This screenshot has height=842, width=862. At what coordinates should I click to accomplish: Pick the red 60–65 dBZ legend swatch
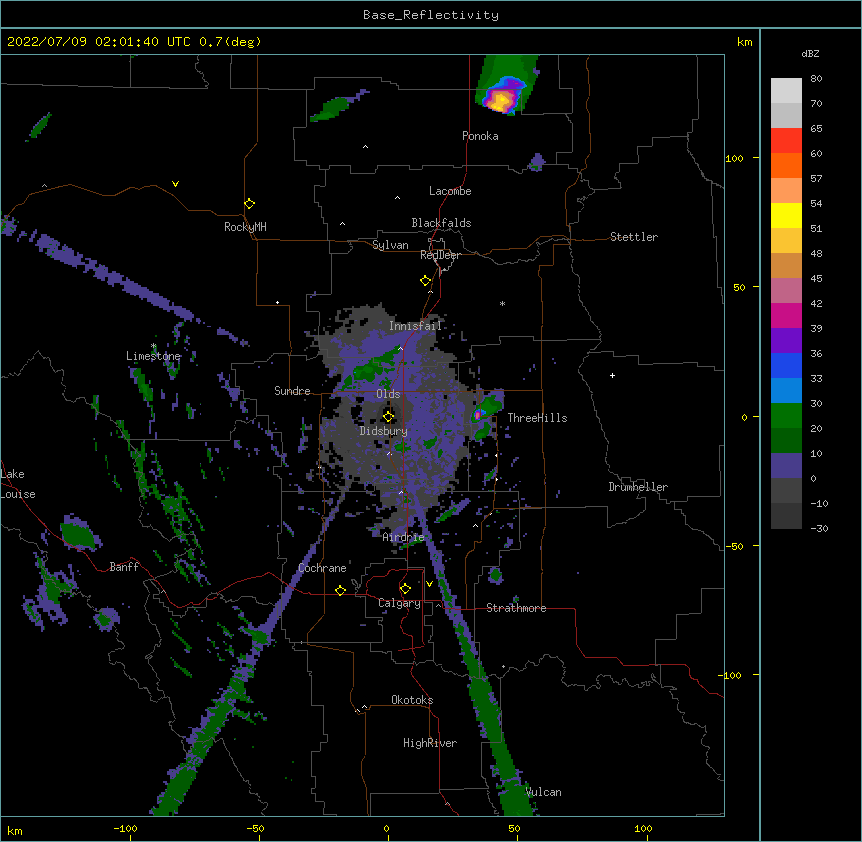(x=786, y=140)
